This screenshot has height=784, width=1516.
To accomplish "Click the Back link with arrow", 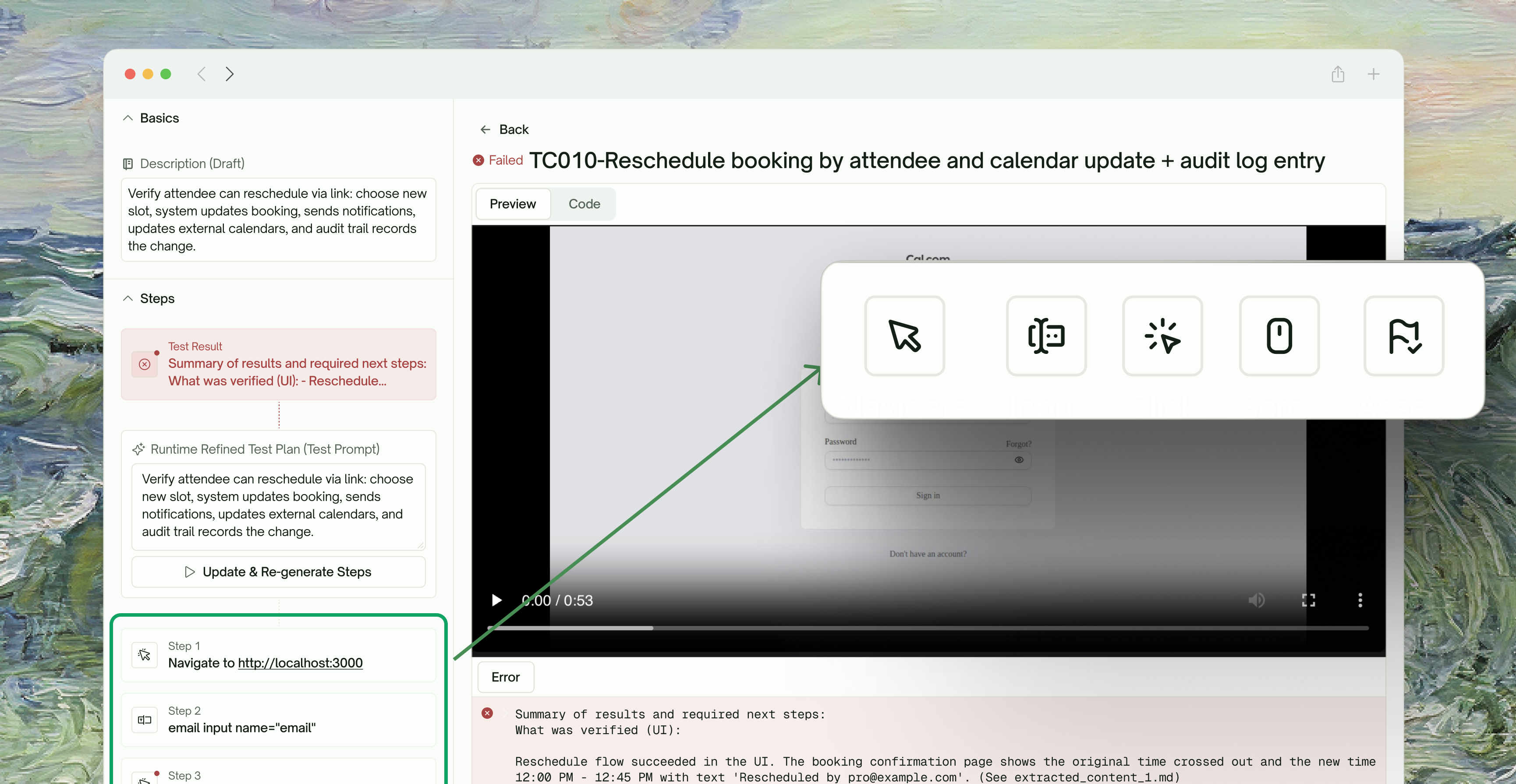I will tap(504, 129).
